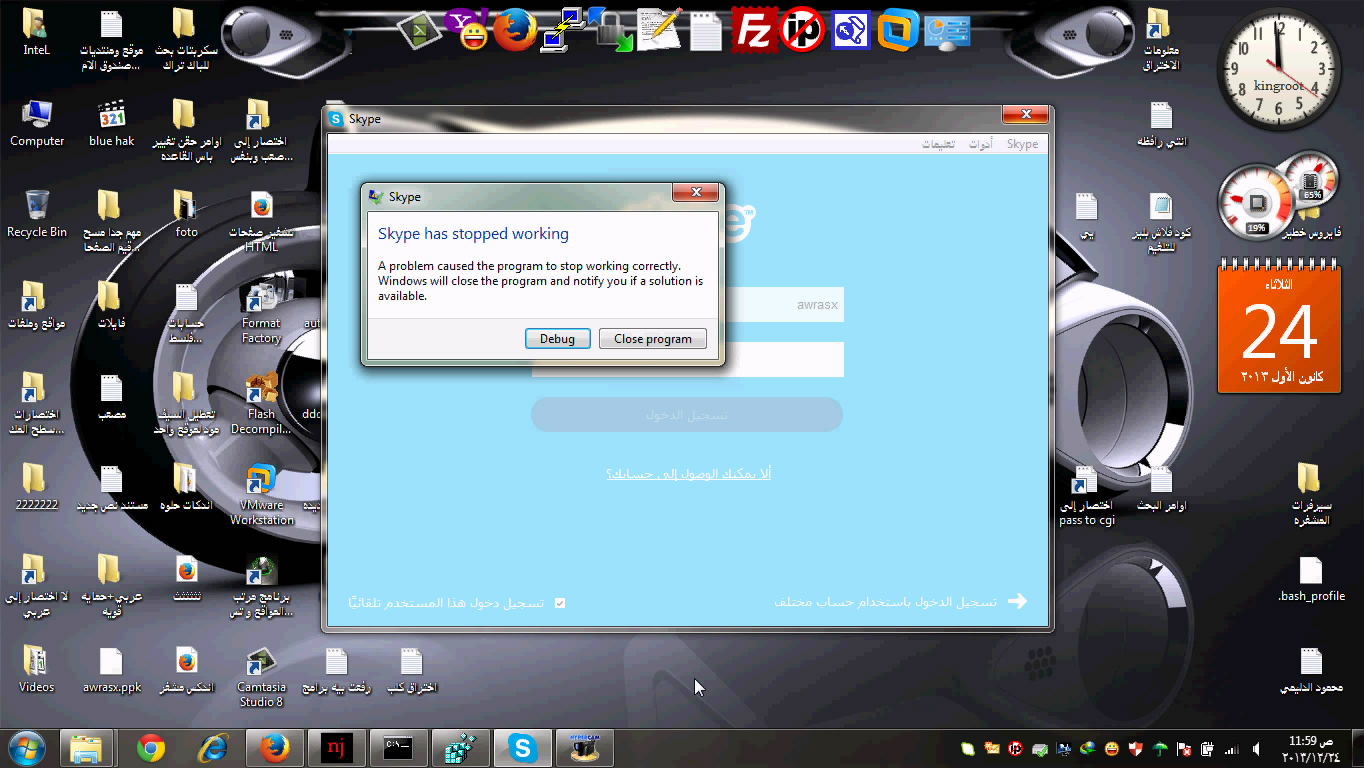Click the CPU meter gadget showing 19%

pos(1256,203)
